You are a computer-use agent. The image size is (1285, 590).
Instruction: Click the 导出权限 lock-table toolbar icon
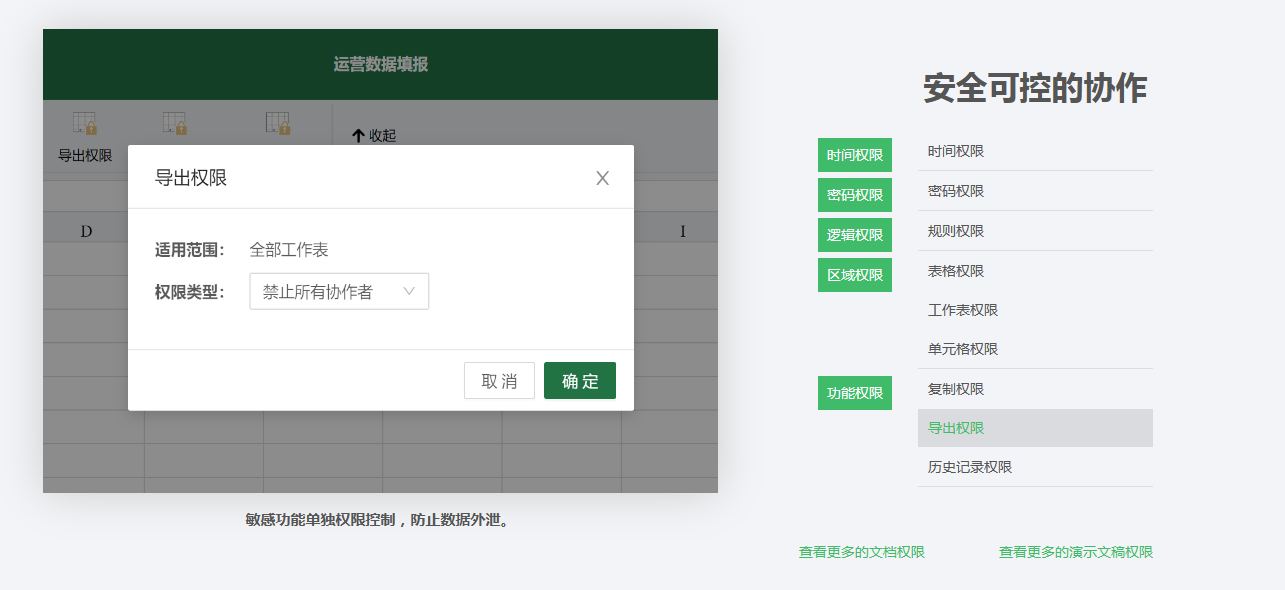pyautogui.click(x=85, y=124)
